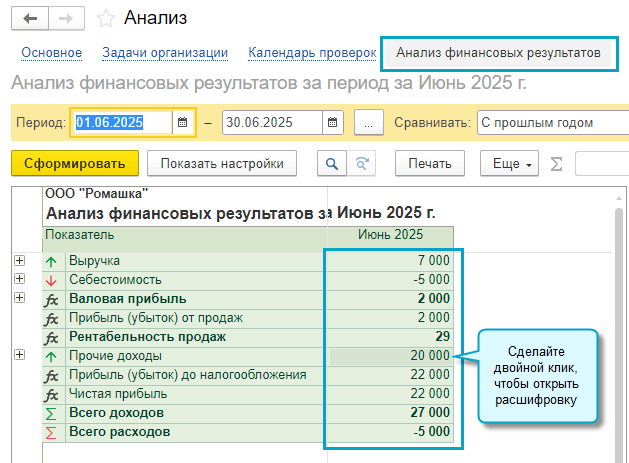Click the red sigma icon beside Всего расходов

[x=51, y=432]
